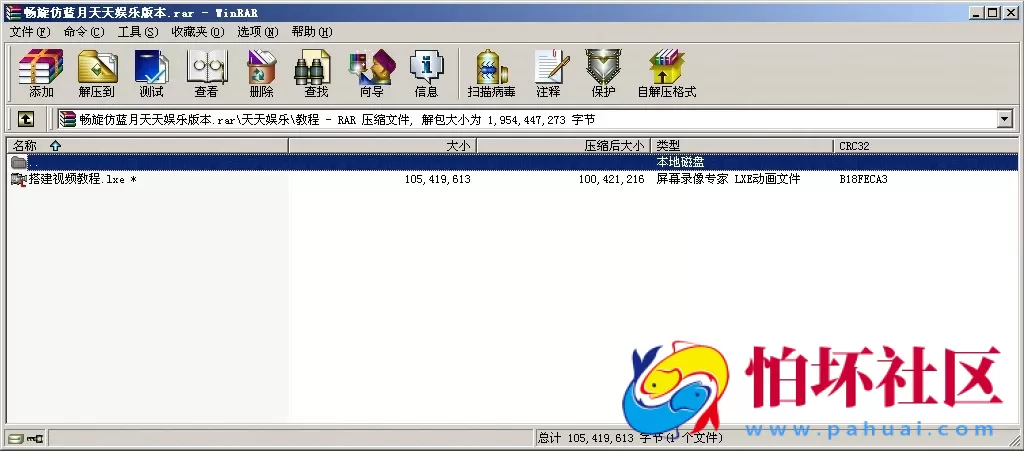Click the key password icon in status bar
This screenshot has width=1024, height=451.
click(34, 439)
